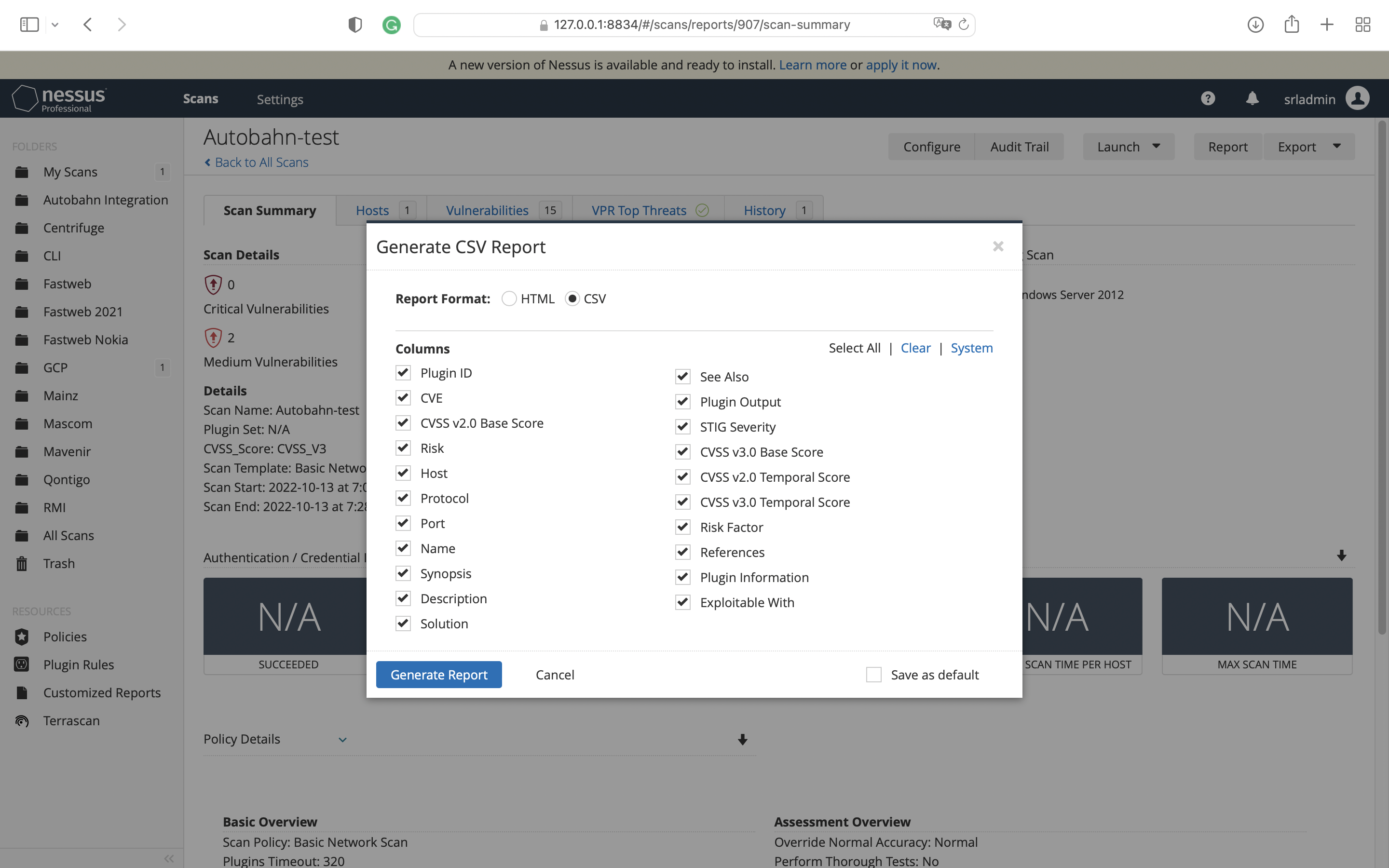
Task: Select the HTML report format radio
Action: point(508,298)
